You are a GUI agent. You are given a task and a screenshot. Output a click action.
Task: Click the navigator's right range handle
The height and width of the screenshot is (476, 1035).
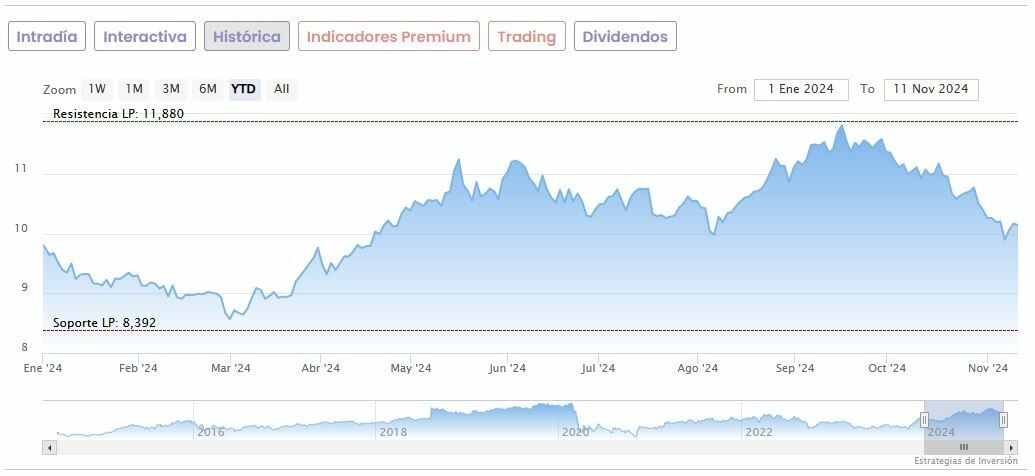[1003, 420]
